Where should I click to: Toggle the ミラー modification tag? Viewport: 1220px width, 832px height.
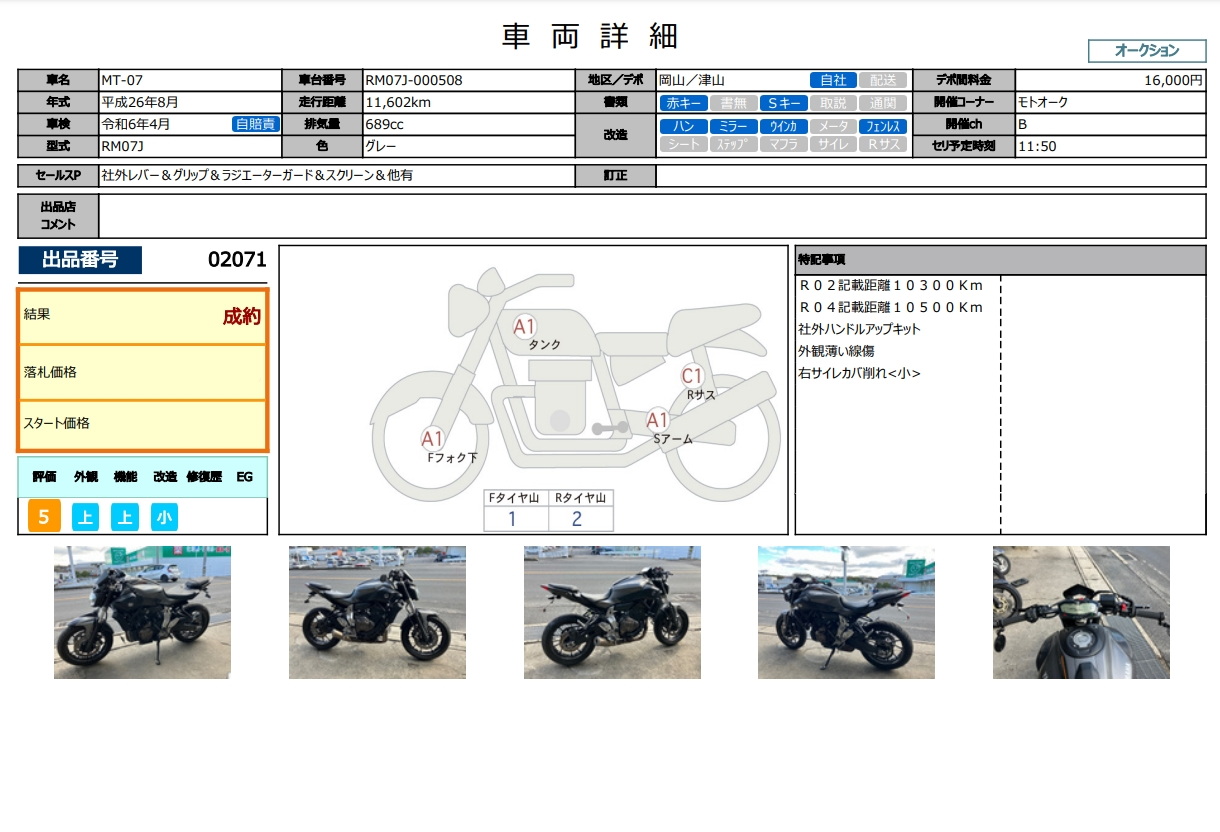734,126
